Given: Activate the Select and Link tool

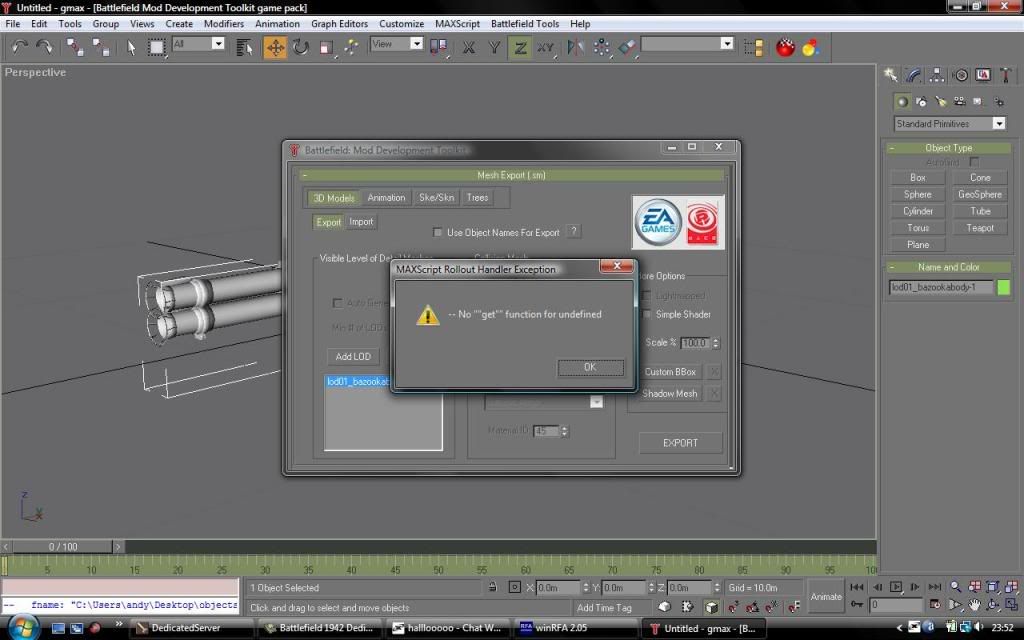Looking at the screenshot, I should point(74,47).
